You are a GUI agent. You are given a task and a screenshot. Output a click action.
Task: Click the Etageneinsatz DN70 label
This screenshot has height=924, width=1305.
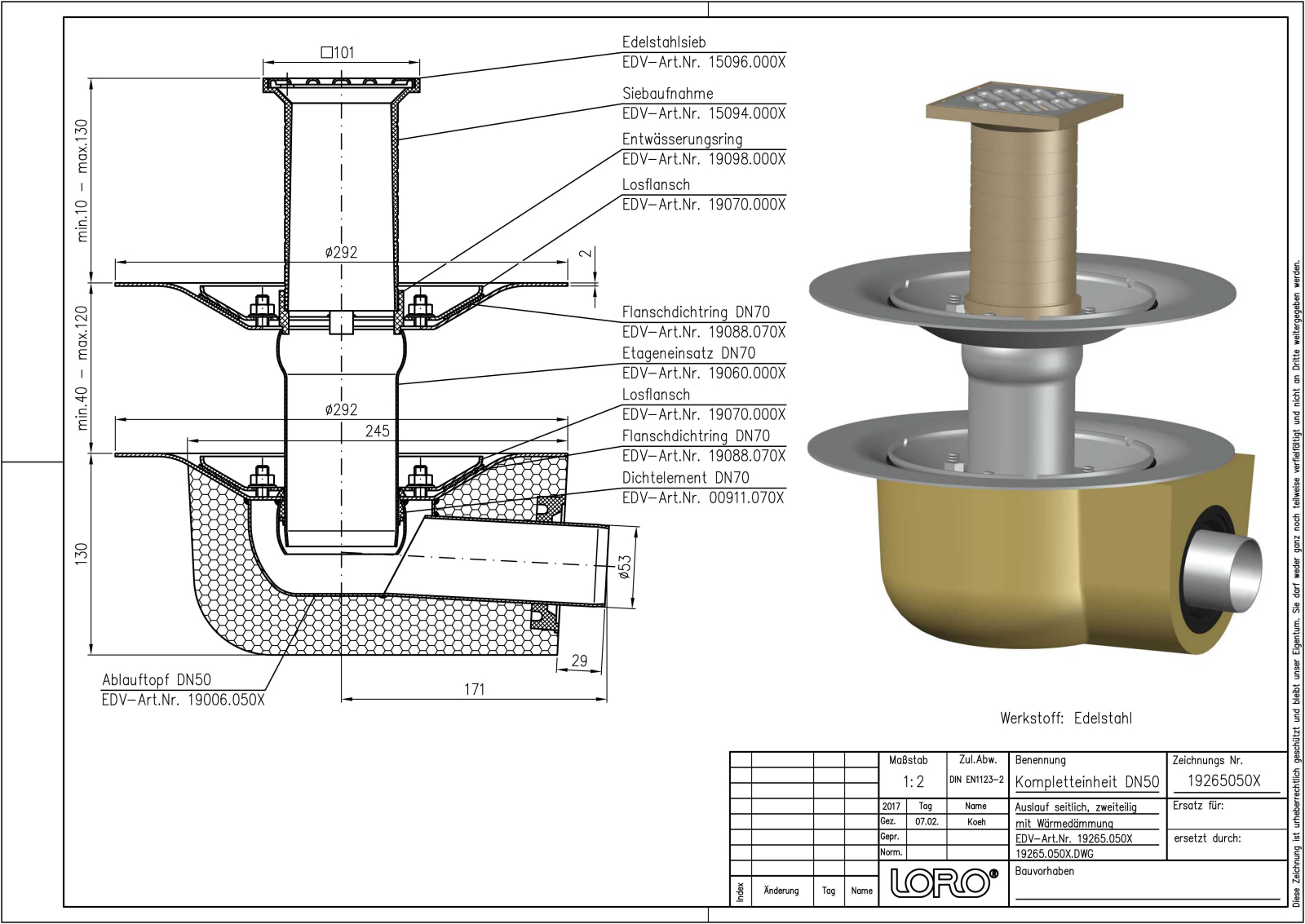[688, 353]
